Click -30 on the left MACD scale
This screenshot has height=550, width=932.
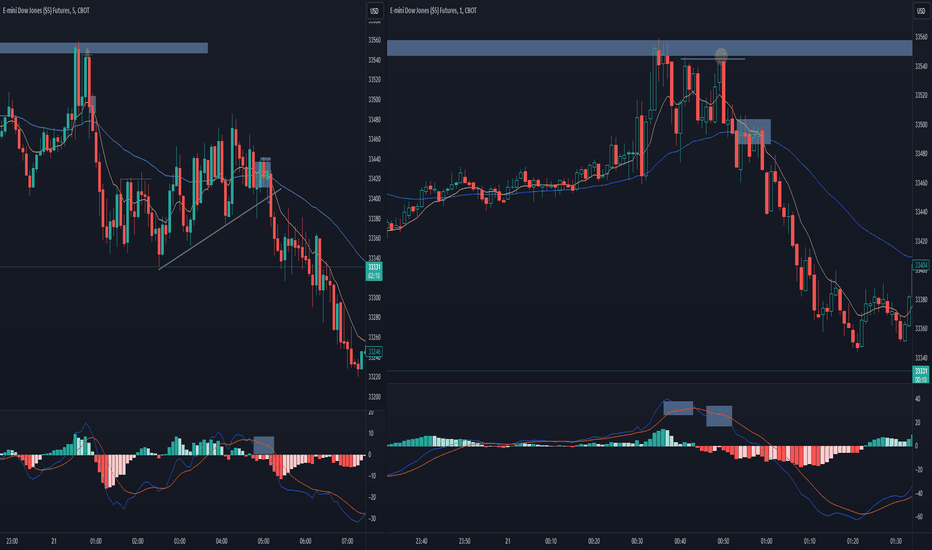[372, 518]
